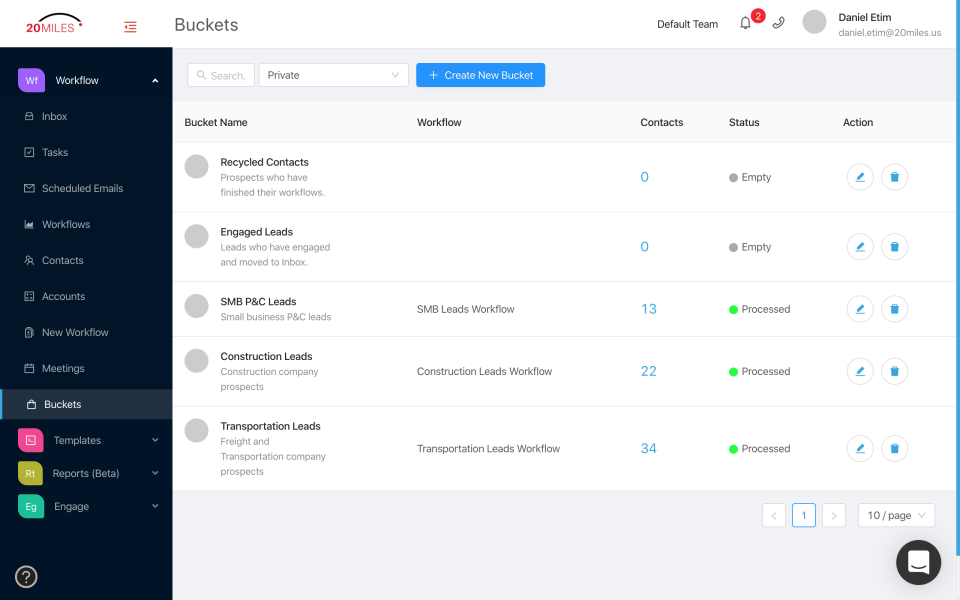This screenshot has height=600, width=960.
Task: Open the chat support bubble
Action: pos(918,562)
